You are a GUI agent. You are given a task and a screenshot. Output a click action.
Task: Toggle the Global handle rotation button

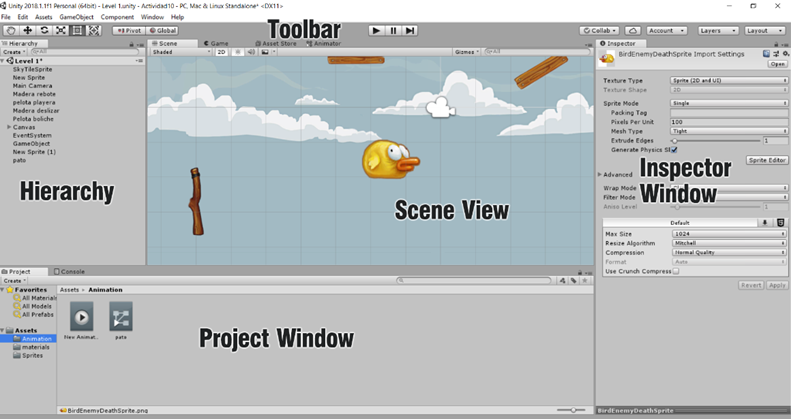162,31
